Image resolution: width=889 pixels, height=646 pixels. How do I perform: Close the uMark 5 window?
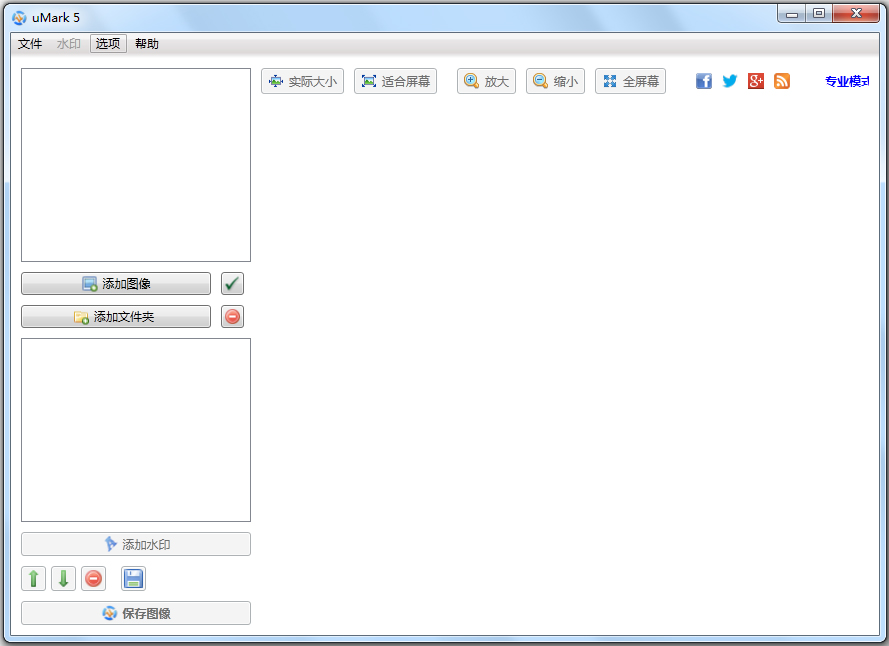click(x=856, y=14)
